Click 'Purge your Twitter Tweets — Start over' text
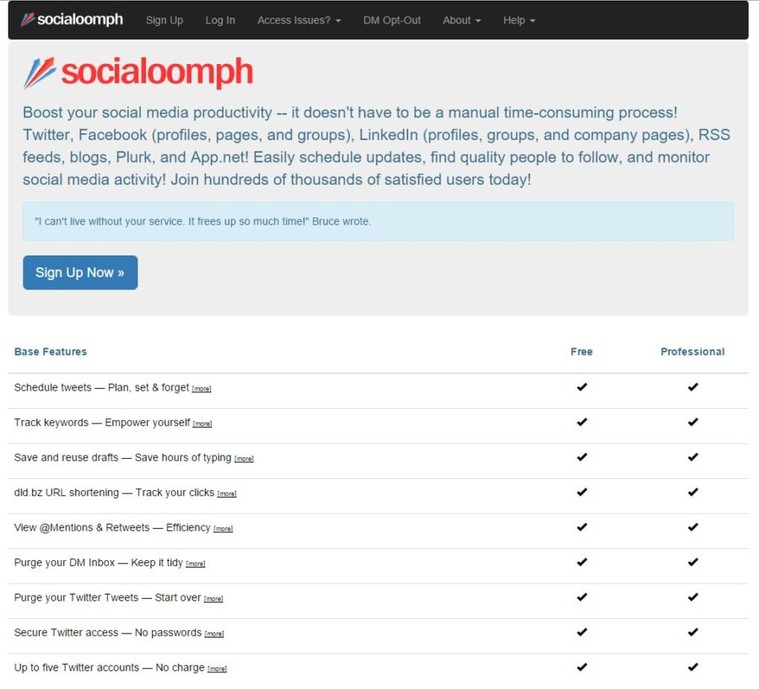Image resolution: width=759 pixels, height=689 pixels. tap(107, 597)
